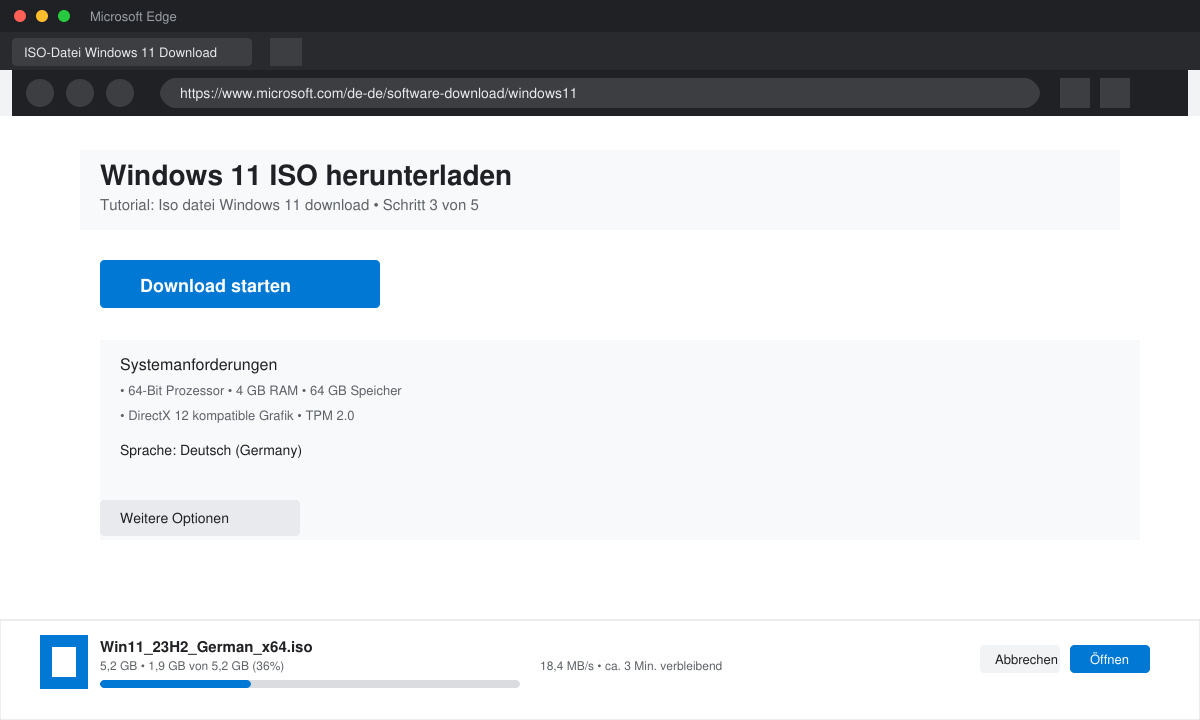Click the DirectX 12 kompatible Grafik line
Image resolution: width=1200 pixels, height=720 pixels.
[x=237, y=415]
